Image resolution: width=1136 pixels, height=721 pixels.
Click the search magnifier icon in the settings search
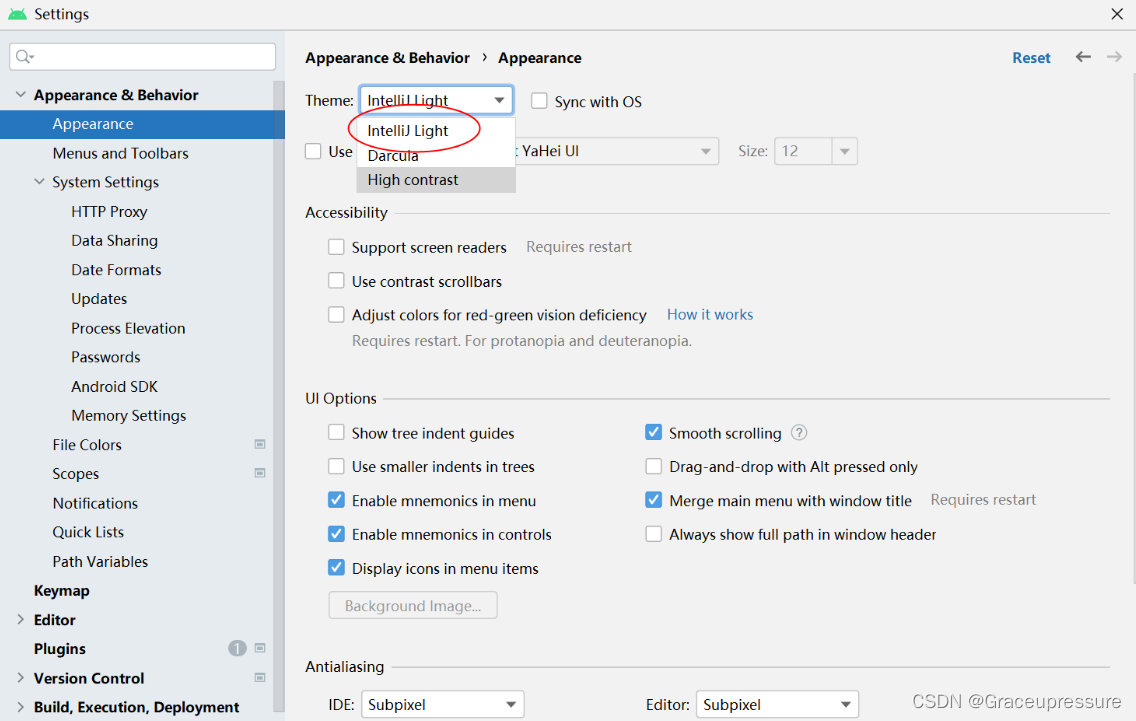tap(24, 57)
